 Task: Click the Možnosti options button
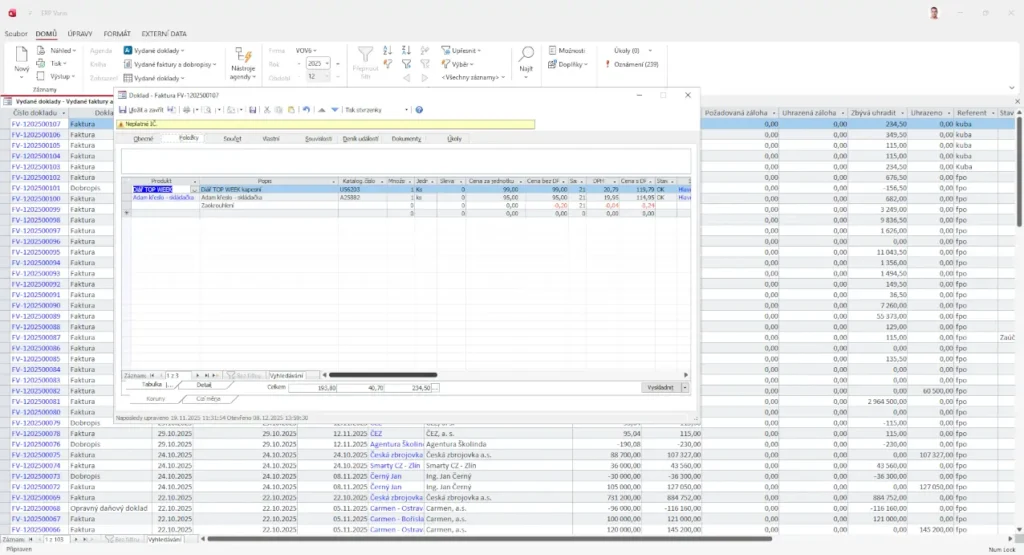(x=567, y=50)
